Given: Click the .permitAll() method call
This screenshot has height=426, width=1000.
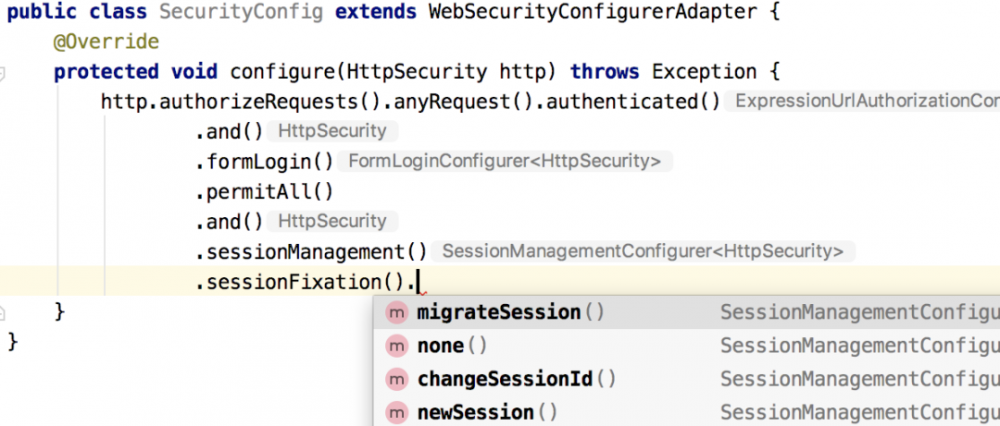Looking at the screenshot, I should pyautogui.click(x=265, y=192).
